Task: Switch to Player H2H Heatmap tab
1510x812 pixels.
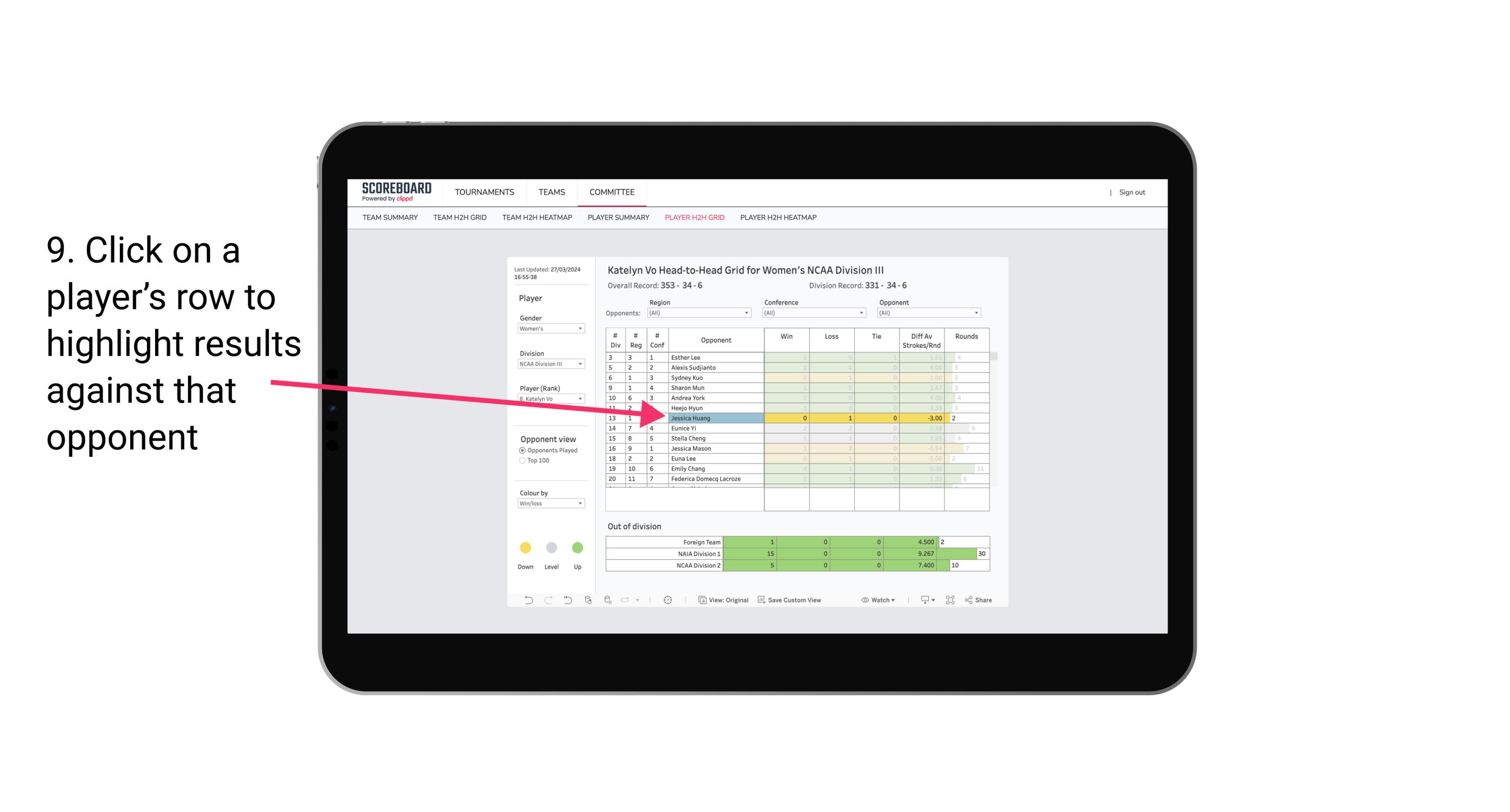Action: [x=778, y=217]
